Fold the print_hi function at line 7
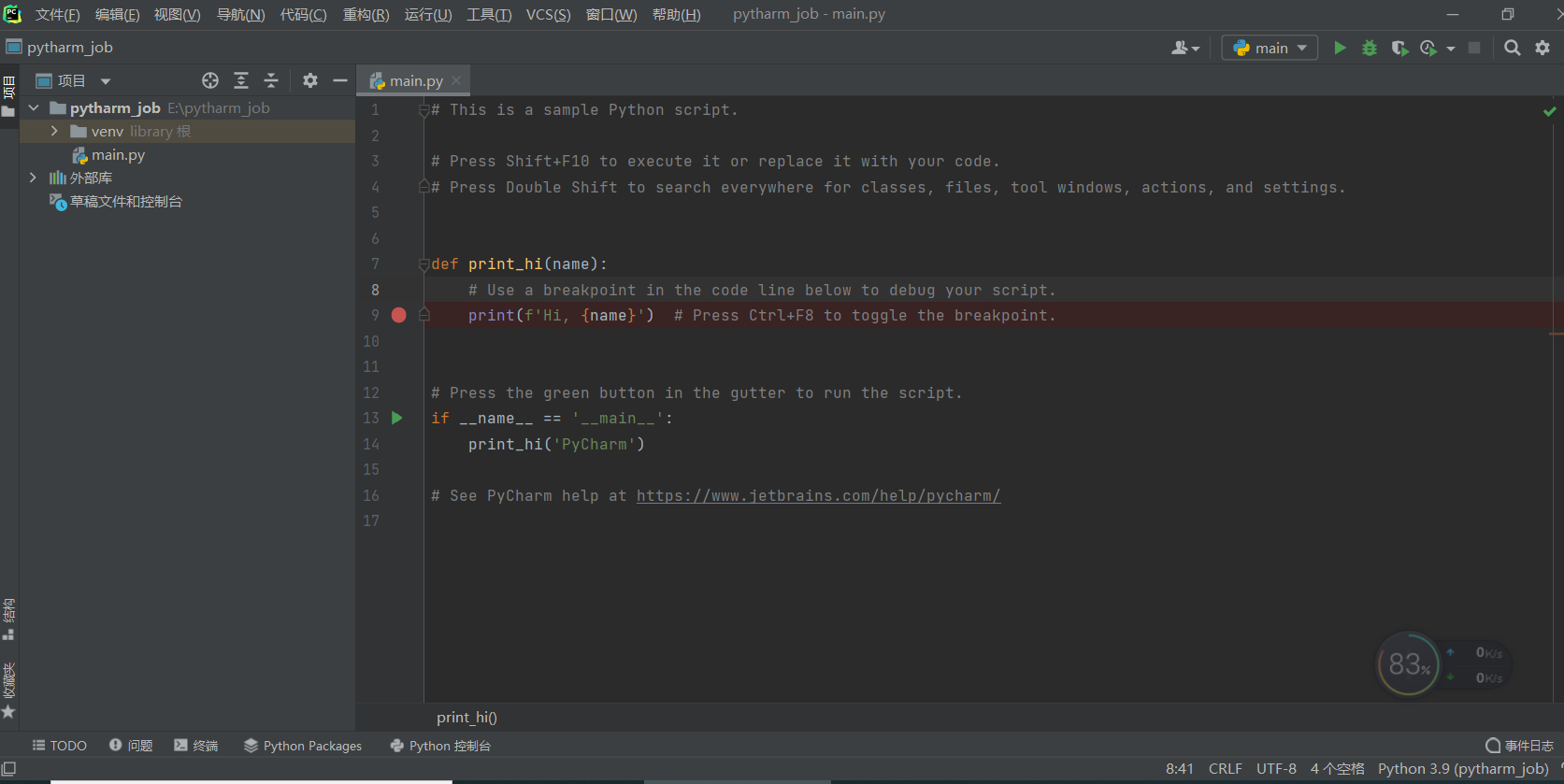 point(423,264)
